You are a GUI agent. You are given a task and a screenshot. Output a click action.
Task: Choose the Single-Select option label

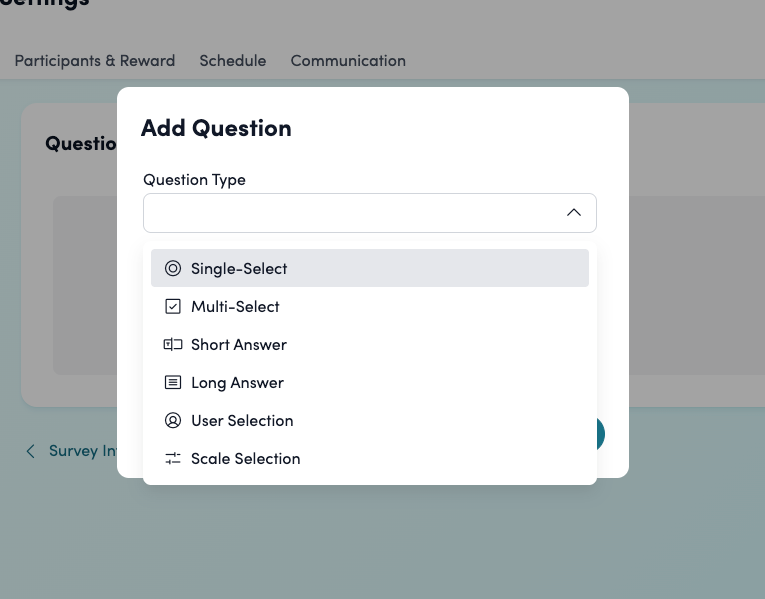tap(239, 268)
